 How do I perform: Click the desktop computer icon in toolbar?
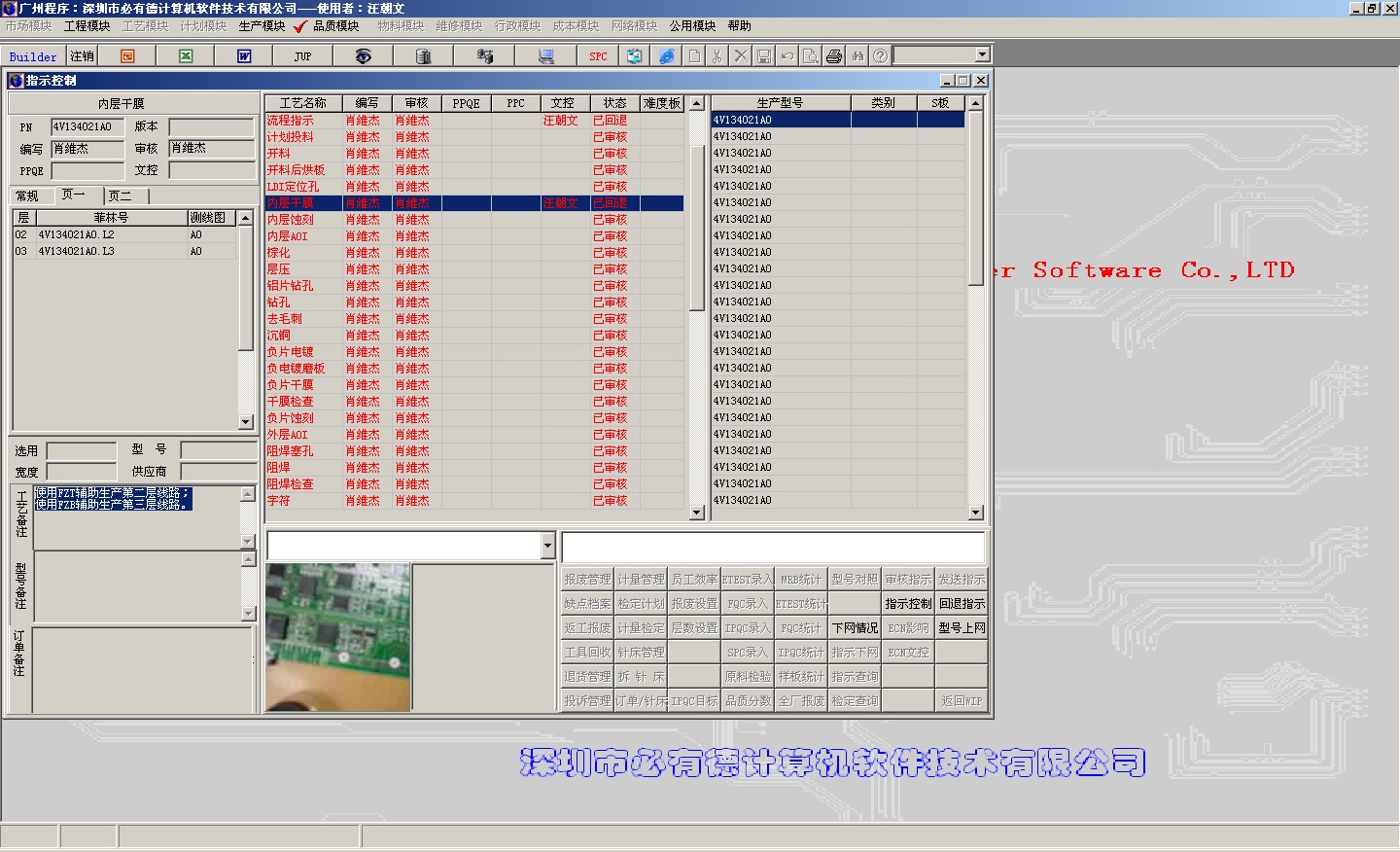point(546,56)
